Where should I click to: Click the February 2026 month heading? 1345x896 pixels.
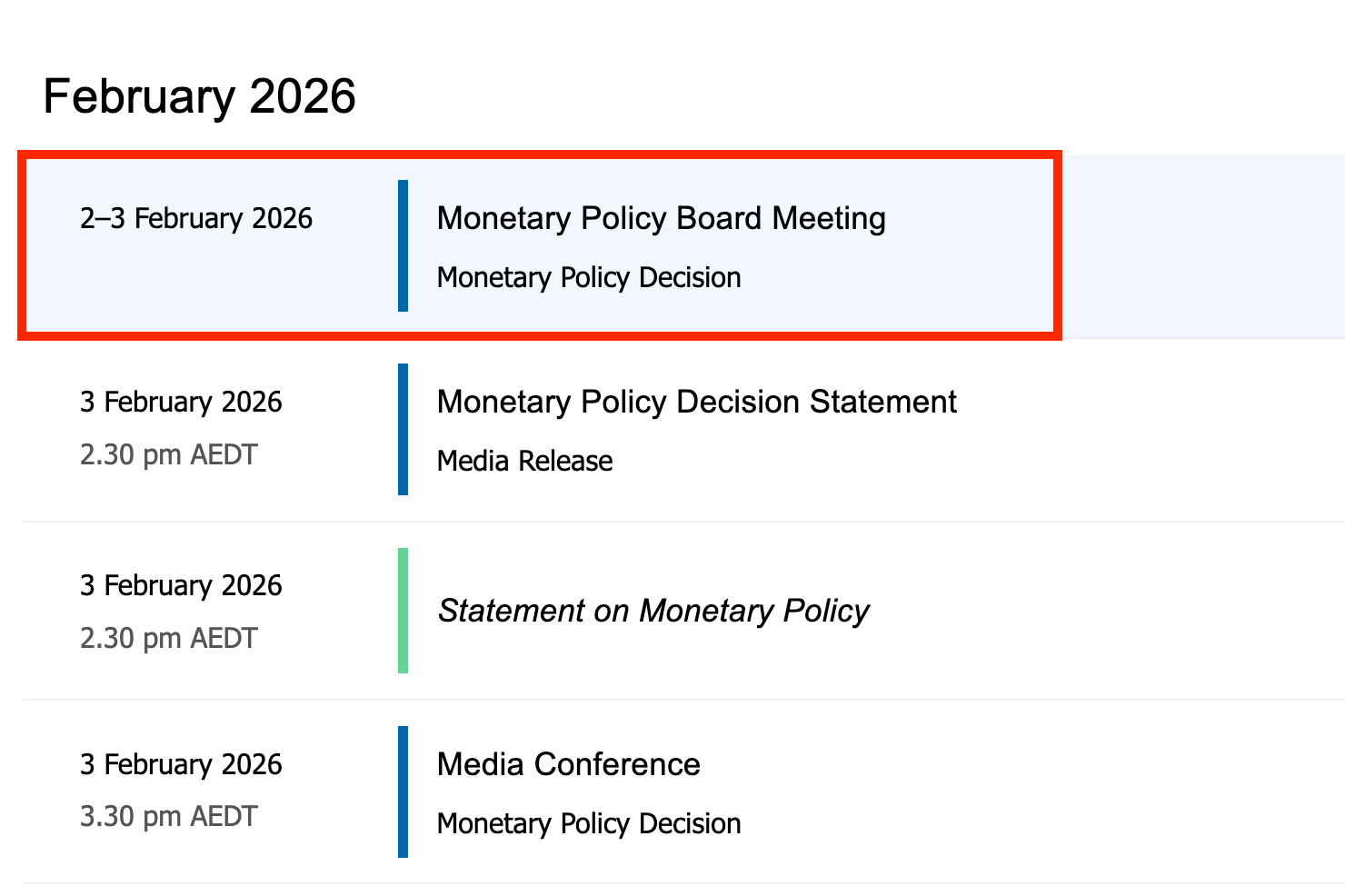pyautogui.click(x=199, y=96)
